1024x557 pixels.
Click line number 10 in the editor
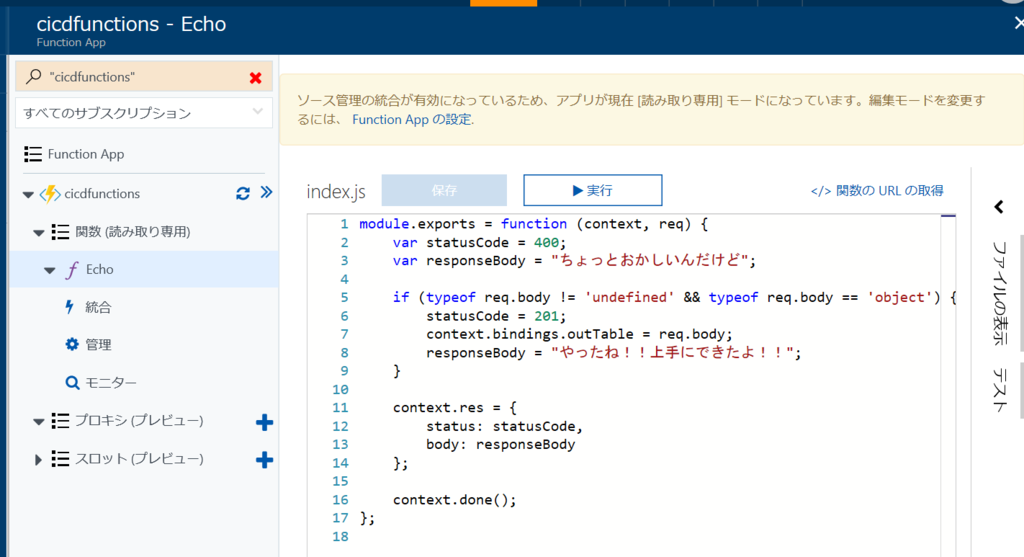click(340, 390)
